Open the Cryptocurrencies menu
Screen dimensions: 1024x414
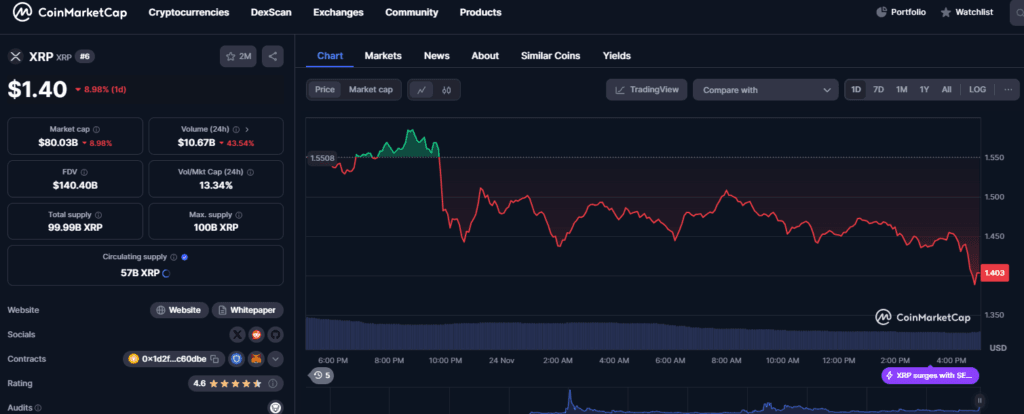click(189, 12)
